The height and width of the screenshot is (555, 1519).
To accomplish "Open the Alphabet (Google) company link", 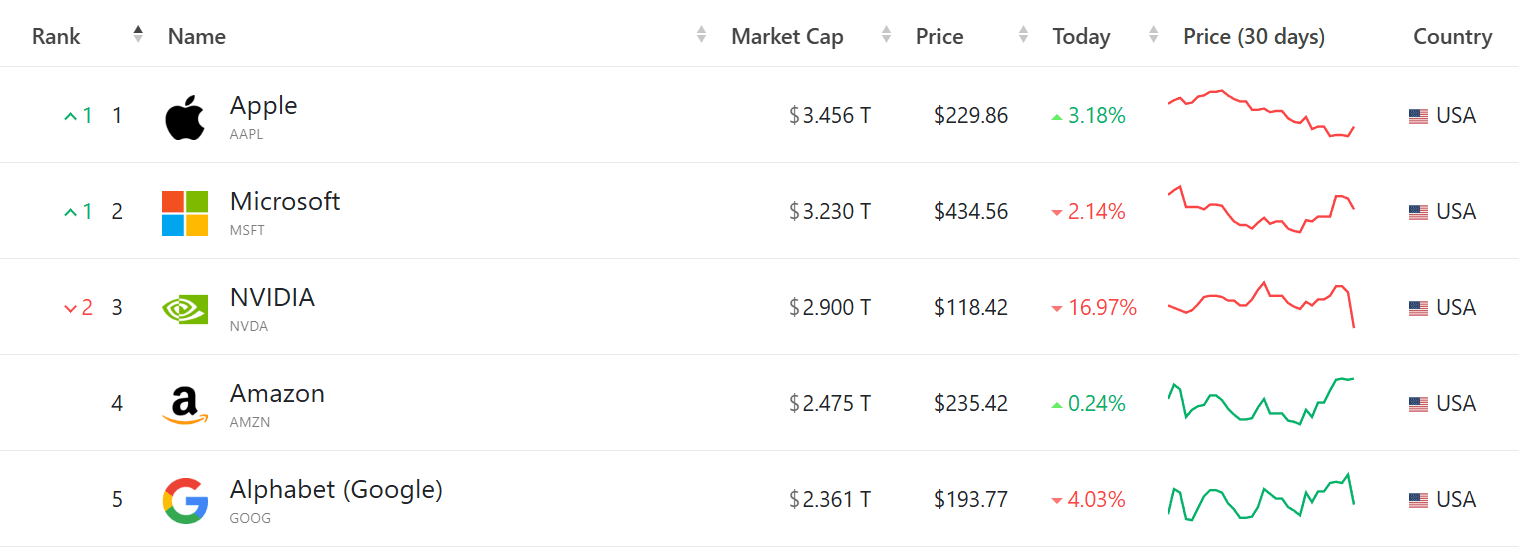I will pos(336,490).
